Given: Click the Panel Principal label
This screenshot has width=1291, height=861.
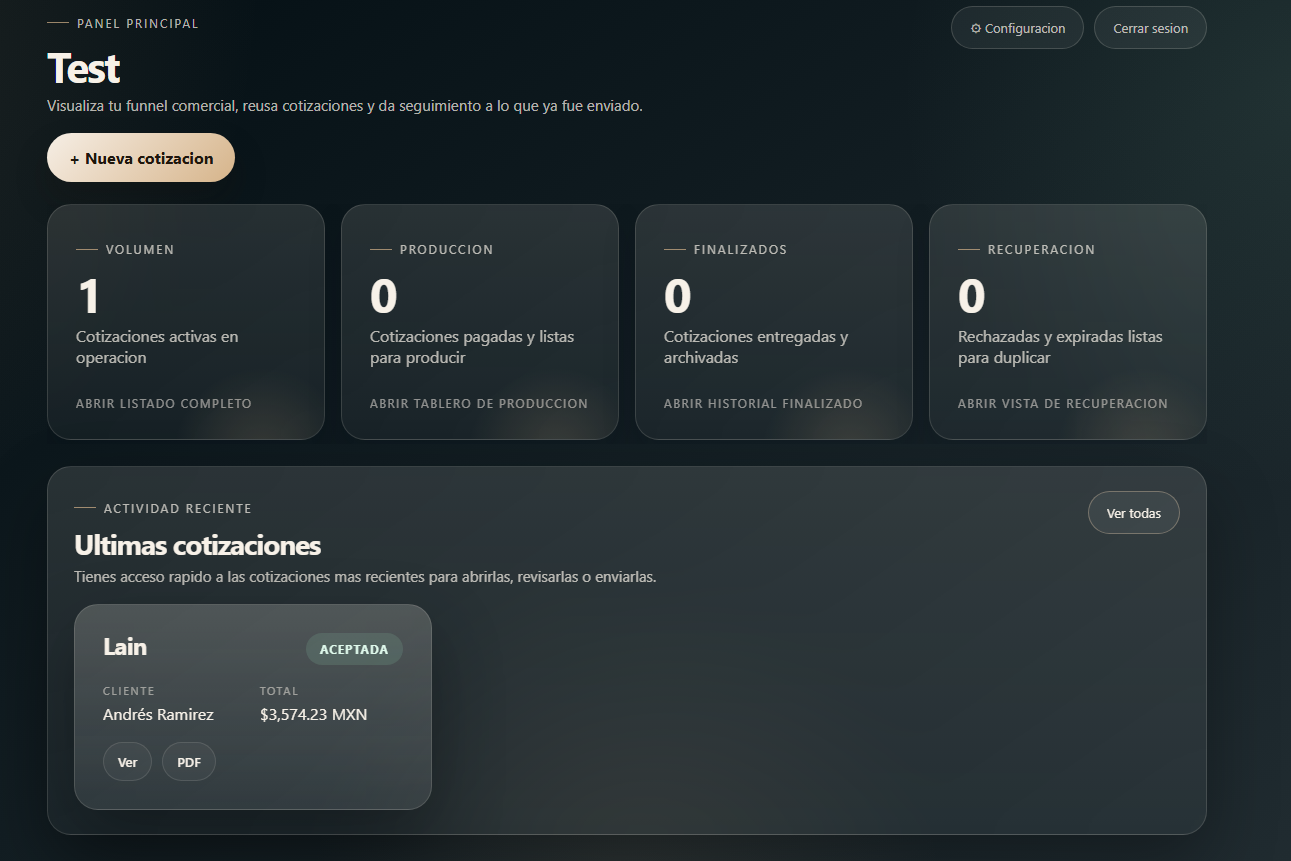Looking at the screenshot, I should pyautogui.click(x=138, y=24).
